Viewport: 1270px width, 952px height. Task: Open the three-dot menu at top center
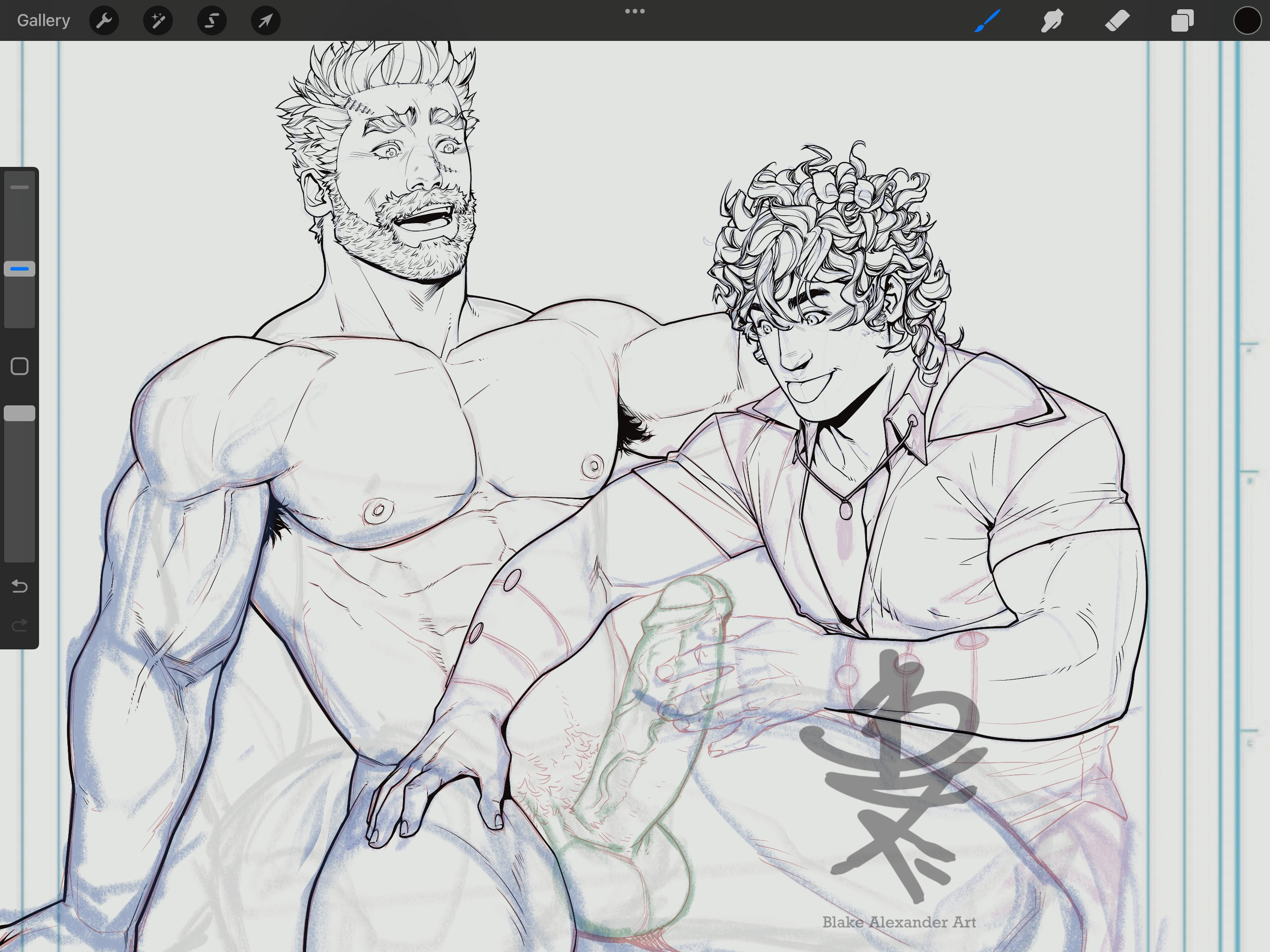click(x=635, y=11)
